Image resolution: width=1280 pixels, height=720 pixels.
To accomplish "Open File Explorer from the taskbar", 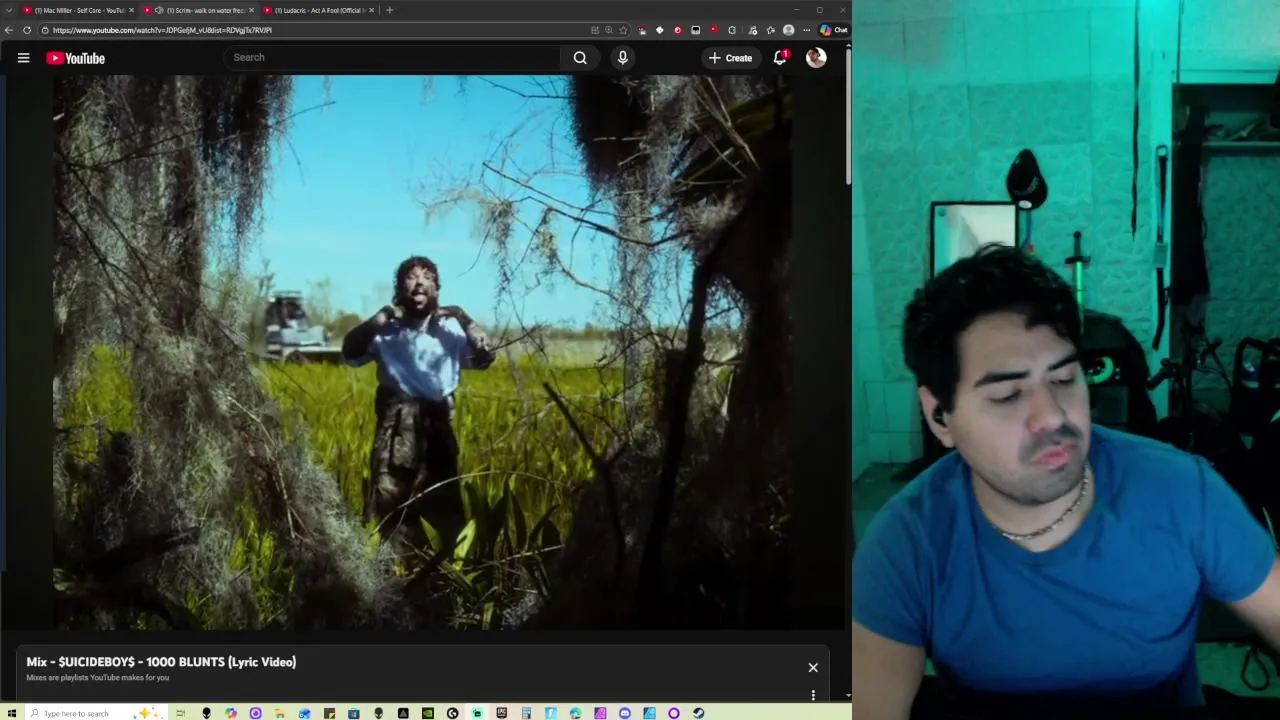I will coord(279,713).
